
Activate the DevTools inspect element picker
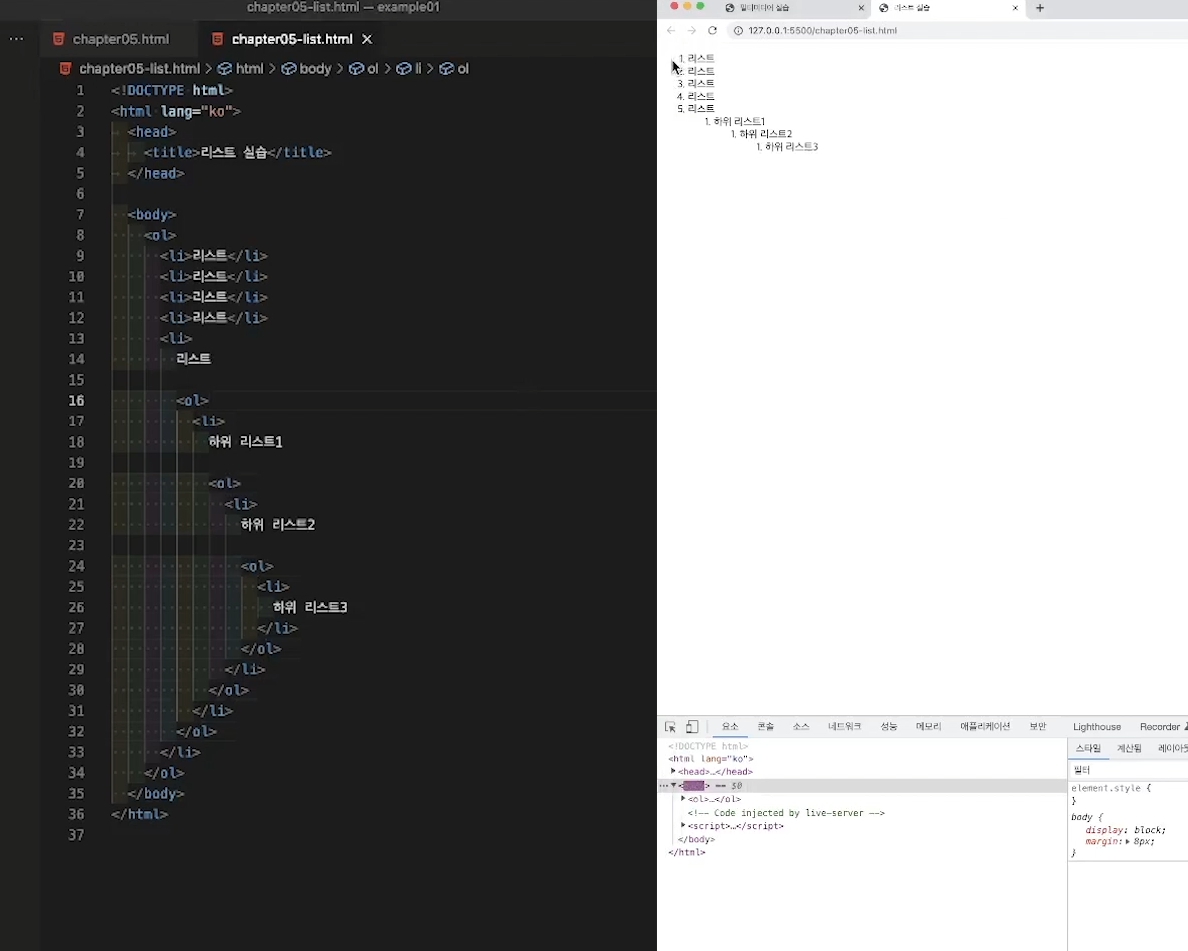[x=670, y=727]
